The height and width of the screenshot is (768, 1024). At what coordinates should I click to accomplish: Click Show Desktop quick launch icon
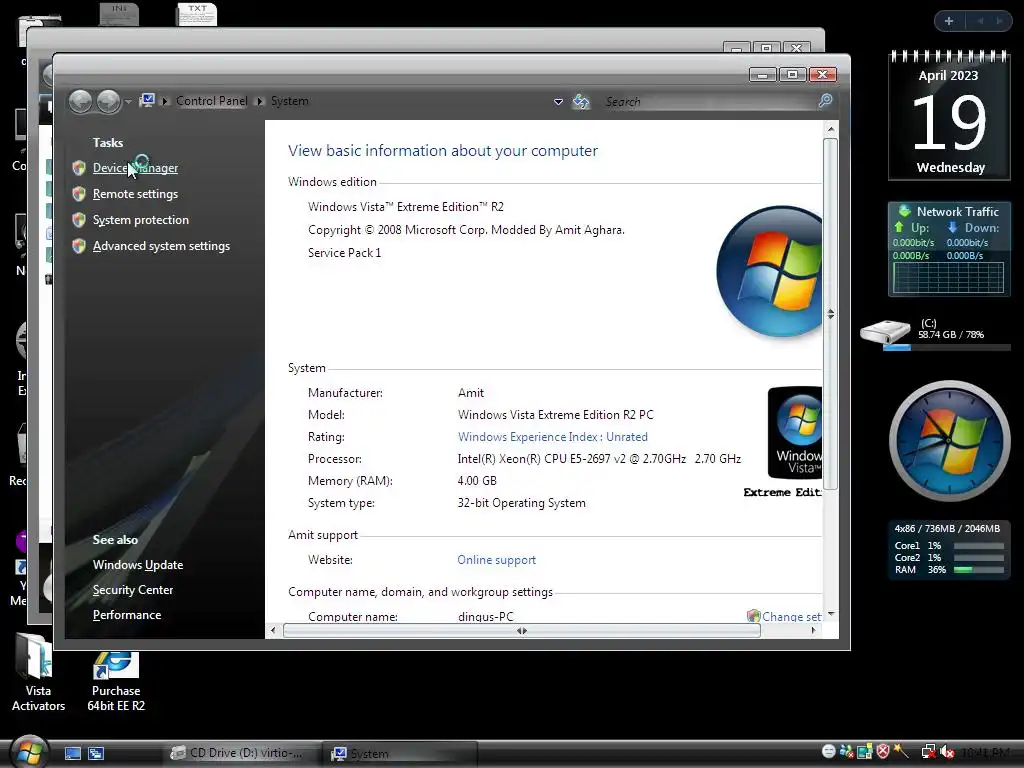click(x=72, y=754)
